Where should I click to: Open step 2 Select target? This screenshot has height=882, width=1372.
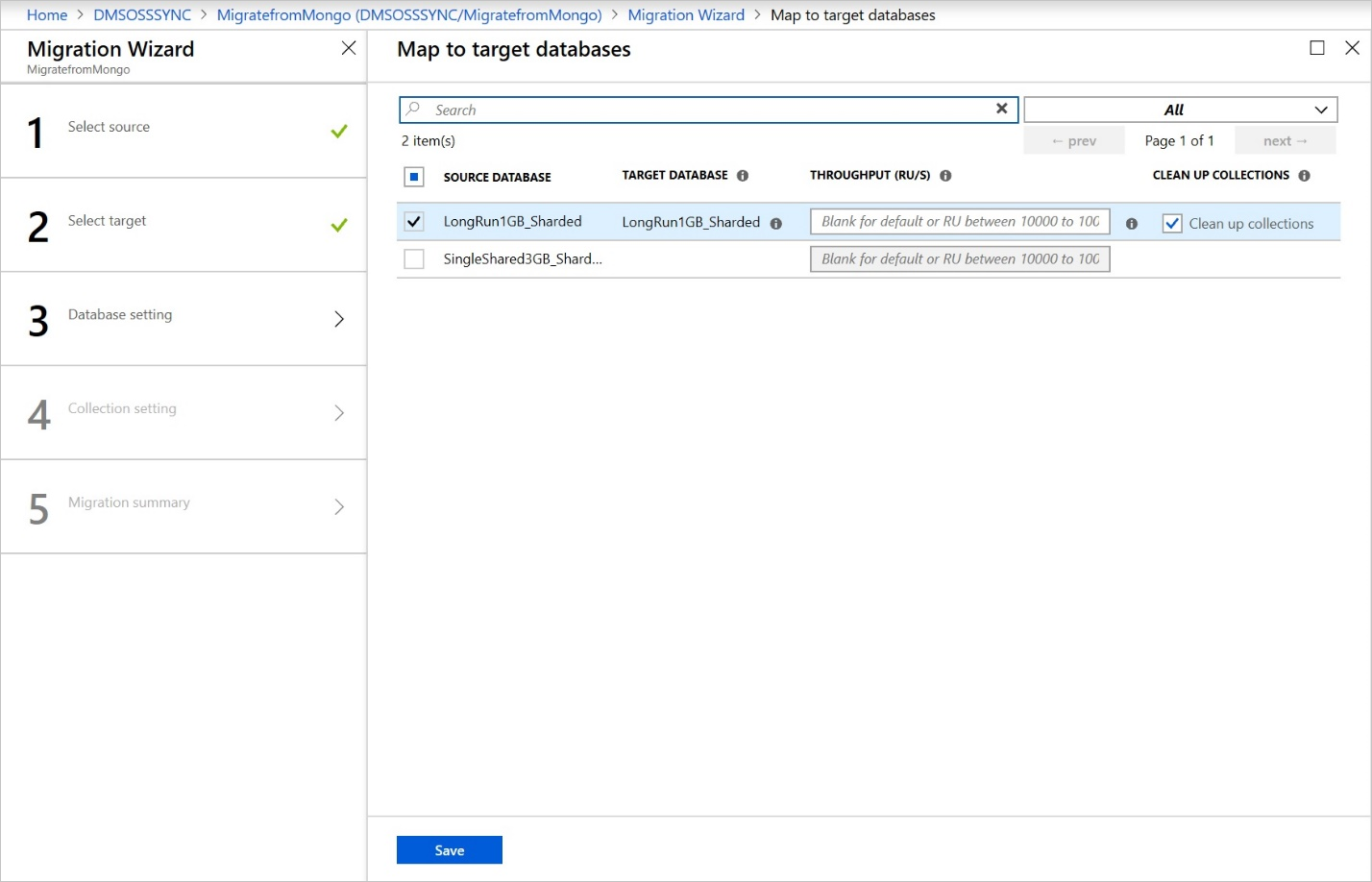pos(184,225)
